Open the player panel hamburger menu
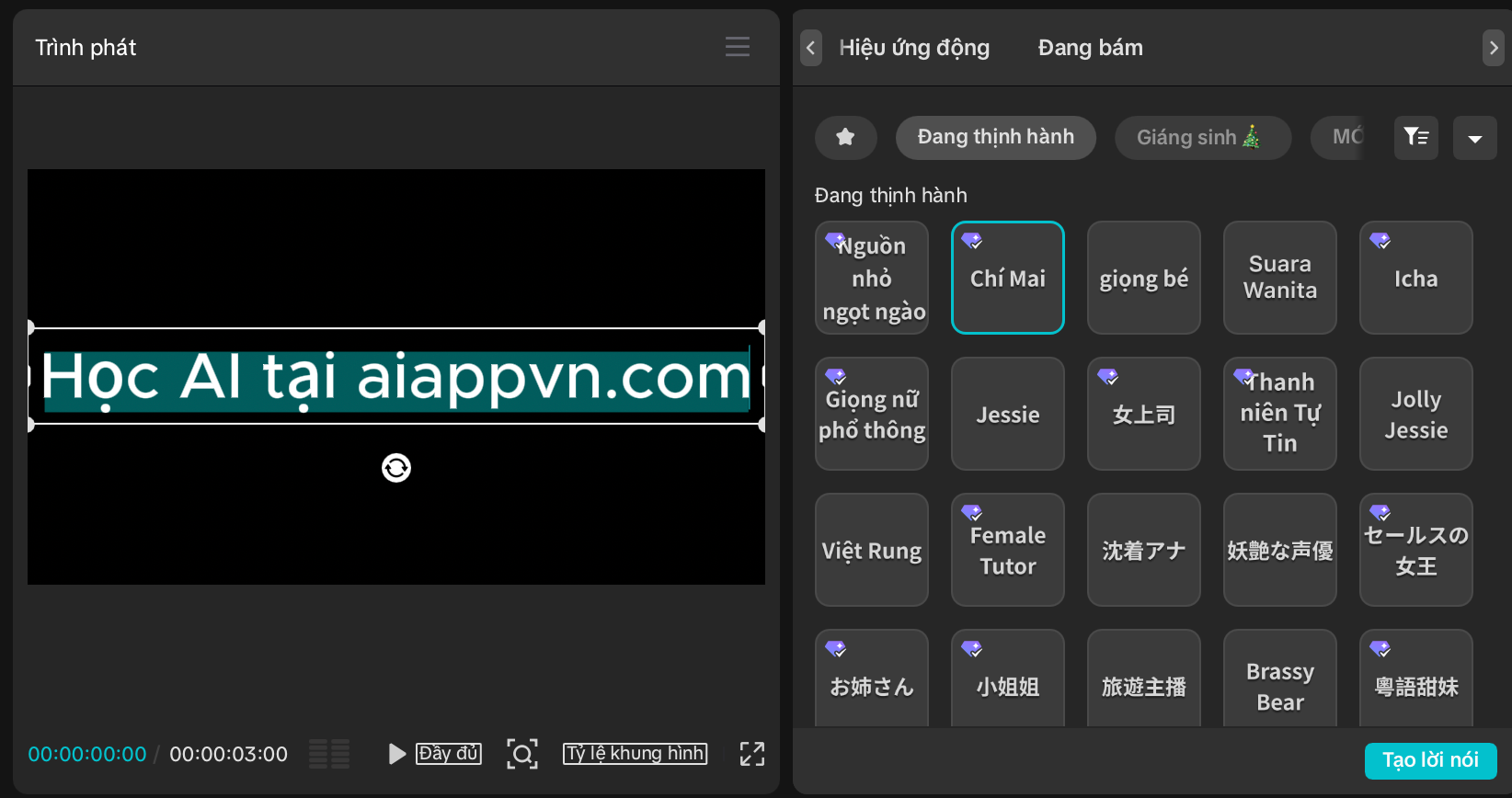The width and height of the screenshot is (1512, 798). click(x=737, y=47)
